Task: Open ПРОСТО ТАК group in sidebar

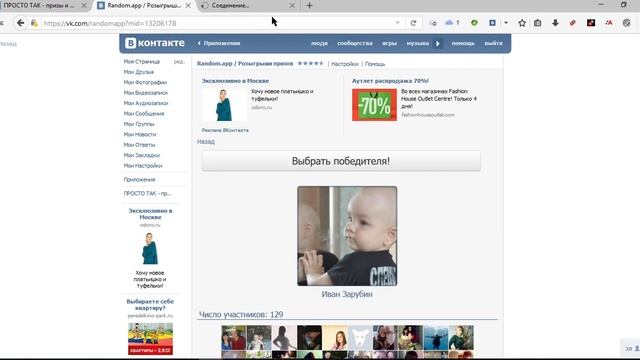Action: coord(147,193)
